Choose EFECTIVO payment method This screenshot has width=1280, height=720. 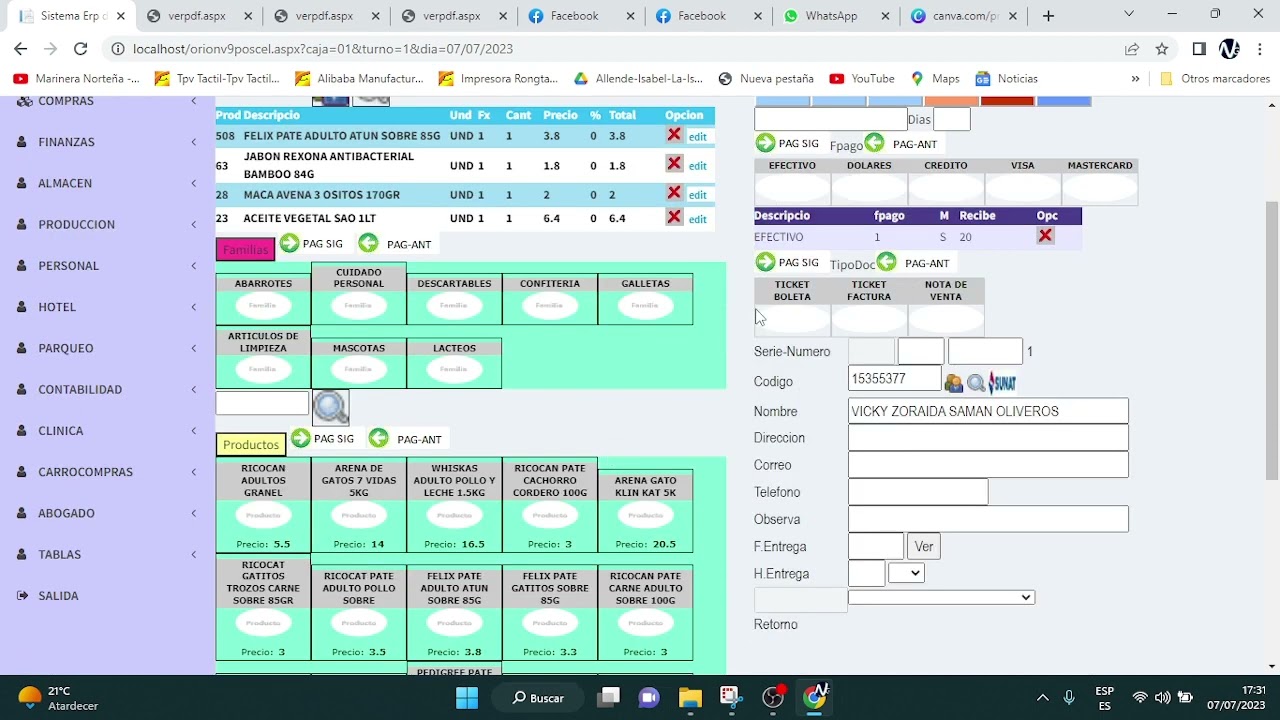click(x=792, y=181)
